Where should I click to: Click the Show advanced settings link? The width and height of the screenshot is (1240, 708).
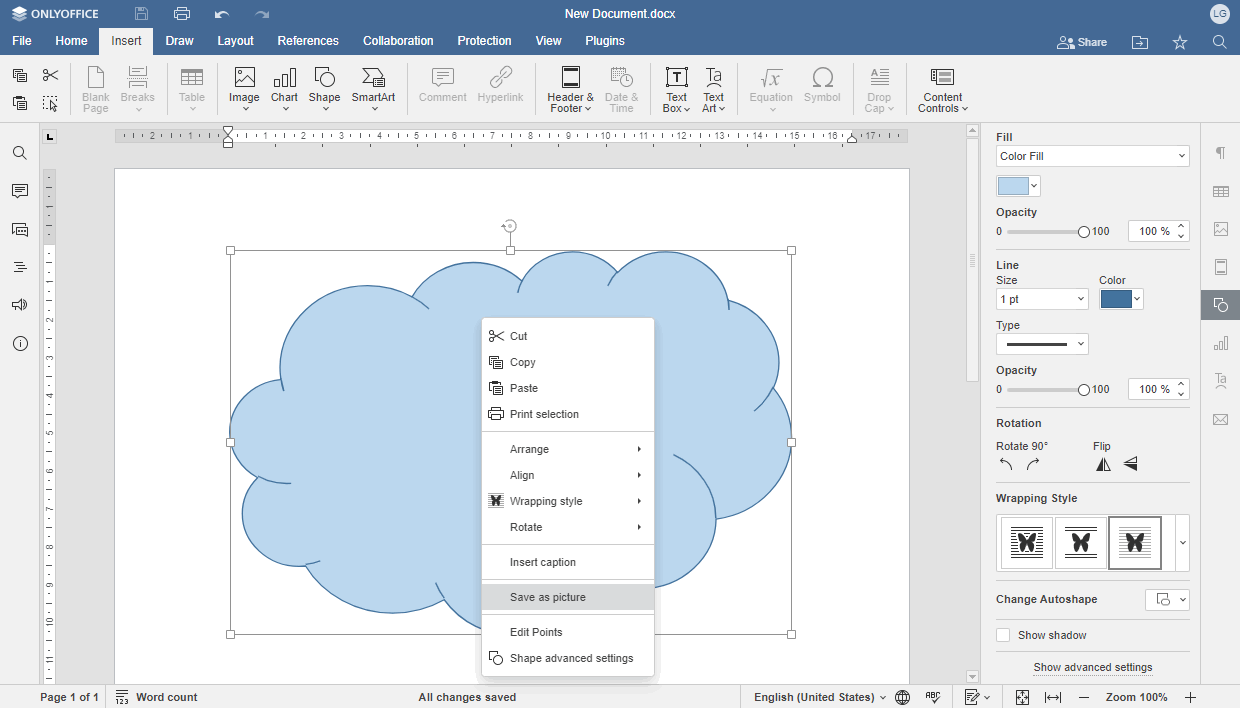1092,667
